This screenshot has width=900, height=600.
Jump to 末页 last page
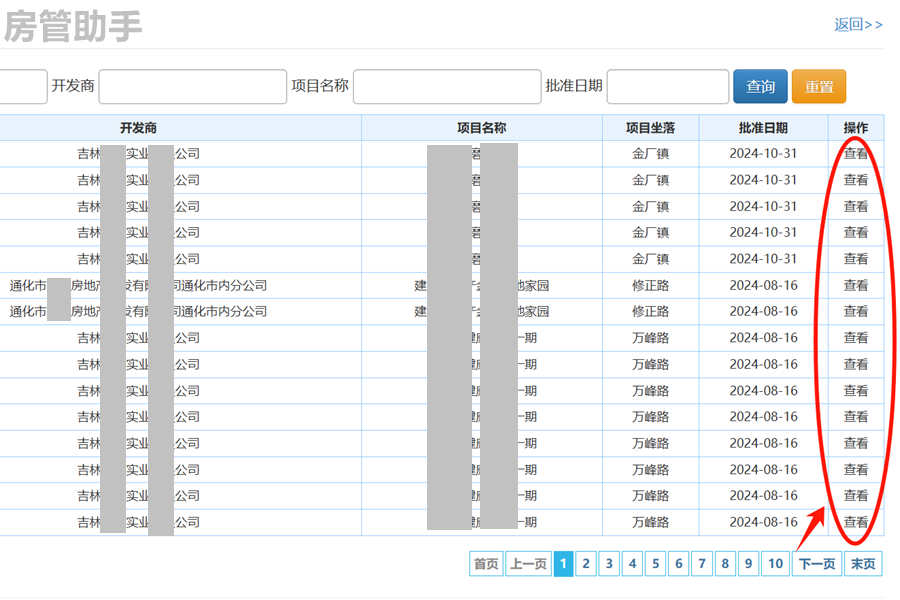click(863, 564)
